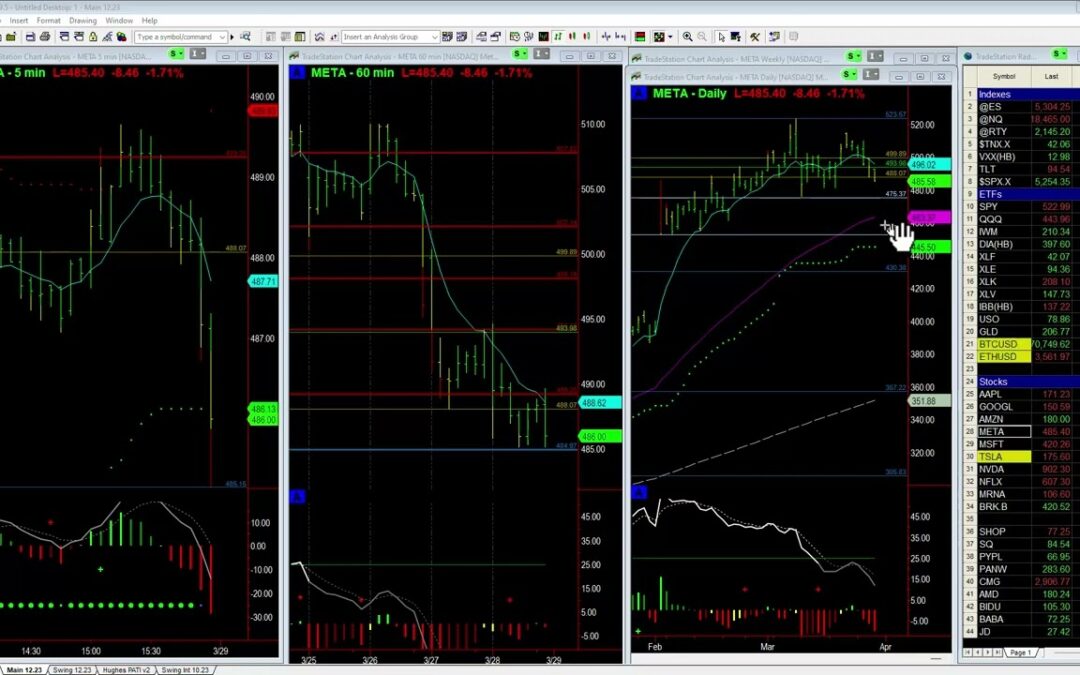This screenshot has width=1080, height=675.
Task: Open the Drawing menu
Action: tap(83, 20)
